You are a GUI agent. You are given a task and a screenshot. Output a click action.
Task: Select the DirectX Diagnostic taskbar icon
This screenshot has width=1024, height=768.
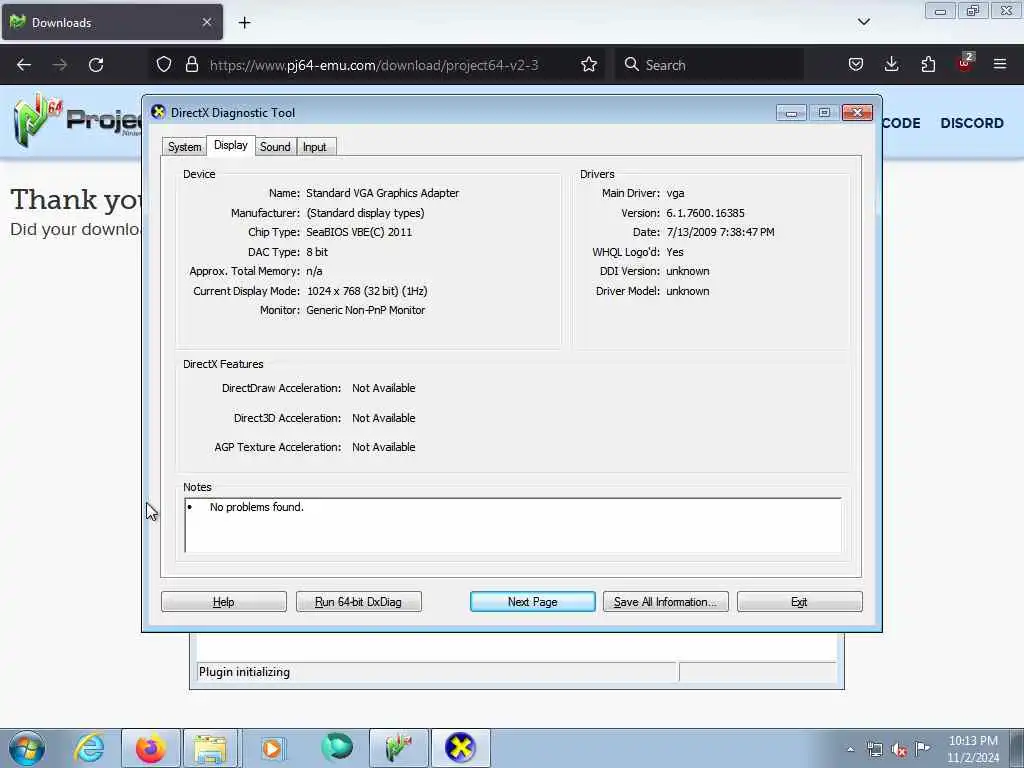[460, 748]
